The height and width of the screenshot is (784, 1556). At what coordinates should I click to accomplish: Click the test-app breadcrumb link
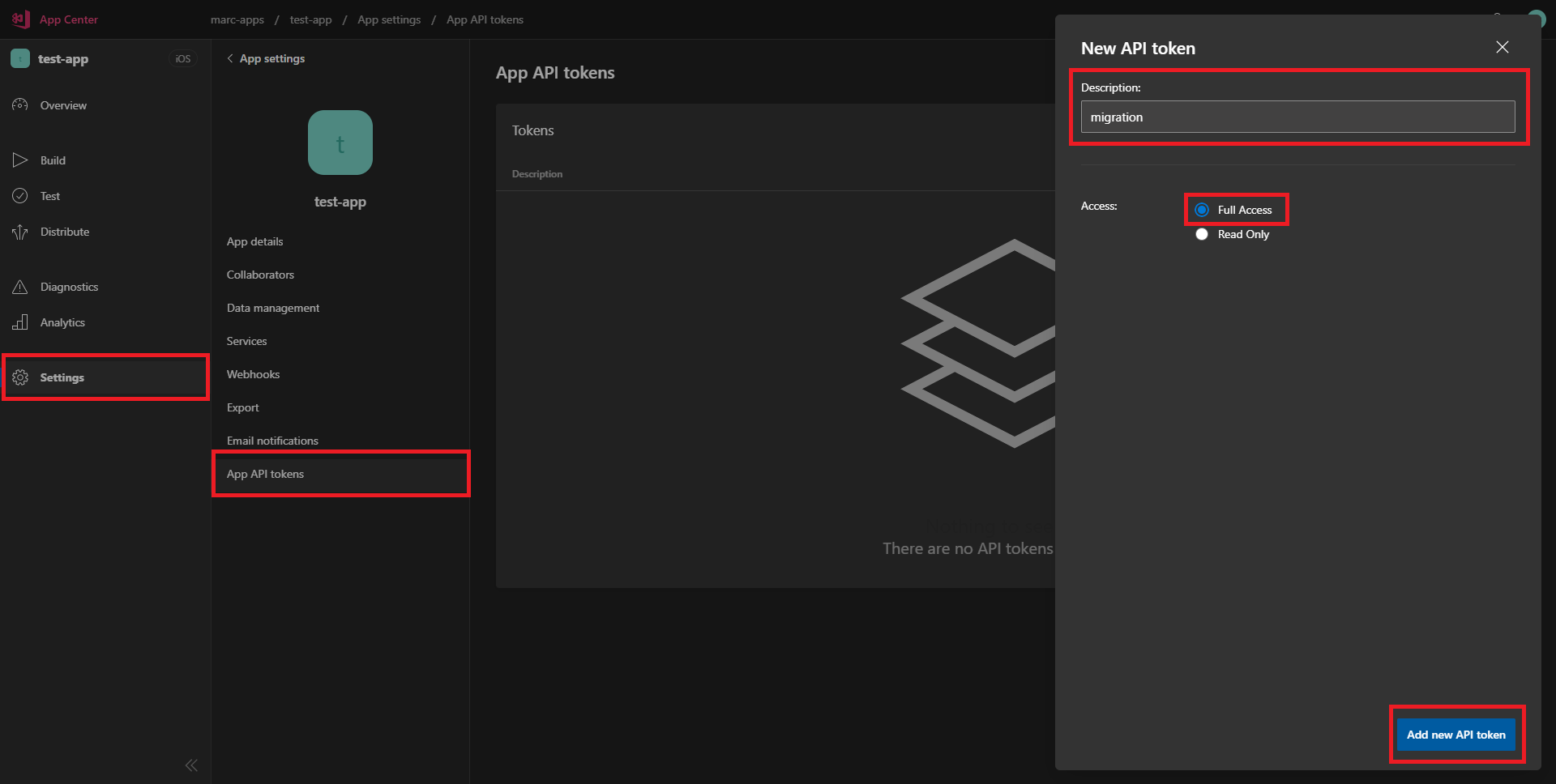(310, 19)
